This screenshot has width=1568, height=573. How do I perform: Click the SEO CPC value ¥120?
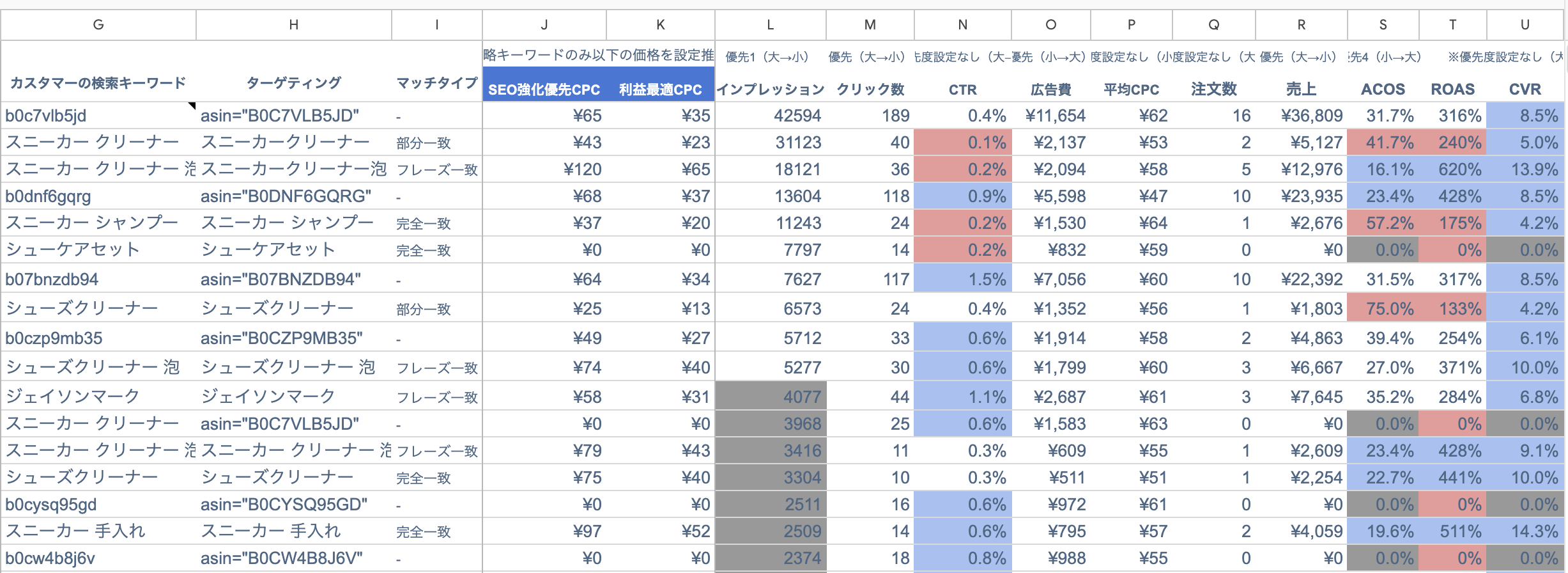click(x=544, y=169)
